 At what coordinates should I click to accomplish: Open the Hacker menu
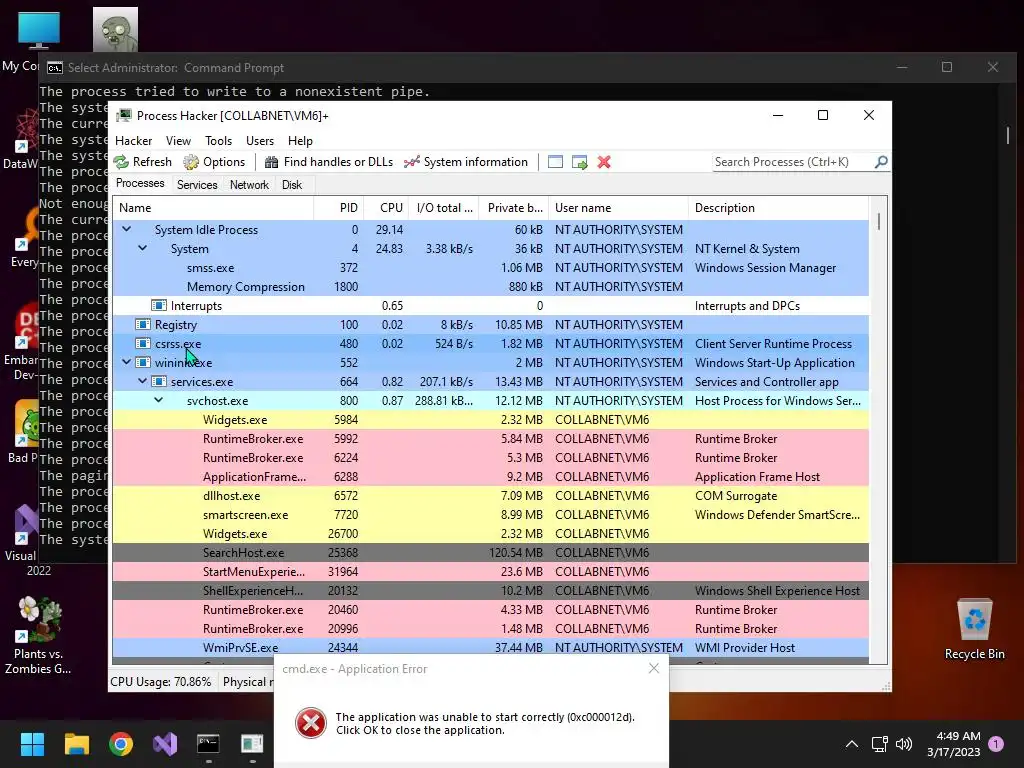pyautogui.click(x=133, y=141)
